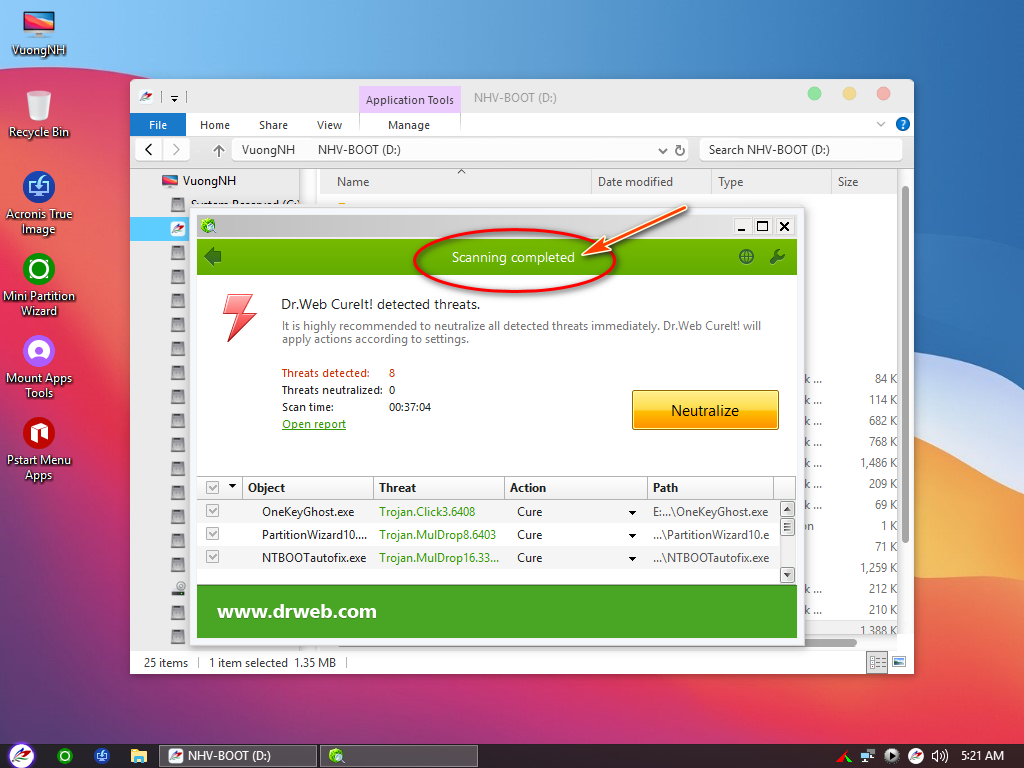Open Mount Apps Tools desktop icon
The image size is (1024, 768).
click(39, 367)
